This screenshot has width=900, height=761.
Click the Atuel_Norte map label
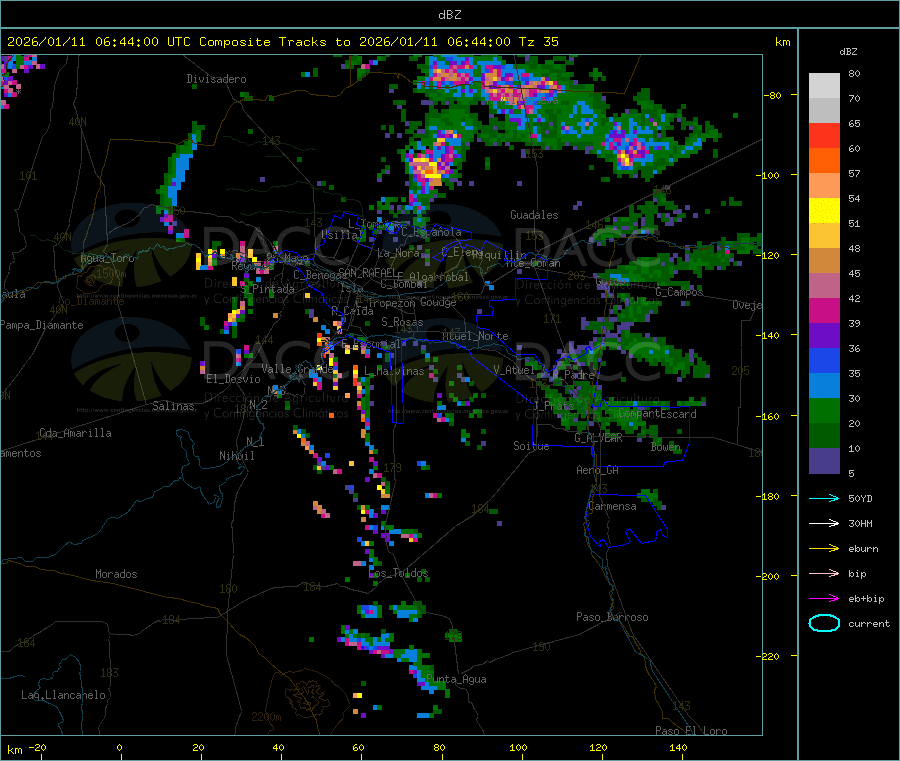(x=475, y=336)
